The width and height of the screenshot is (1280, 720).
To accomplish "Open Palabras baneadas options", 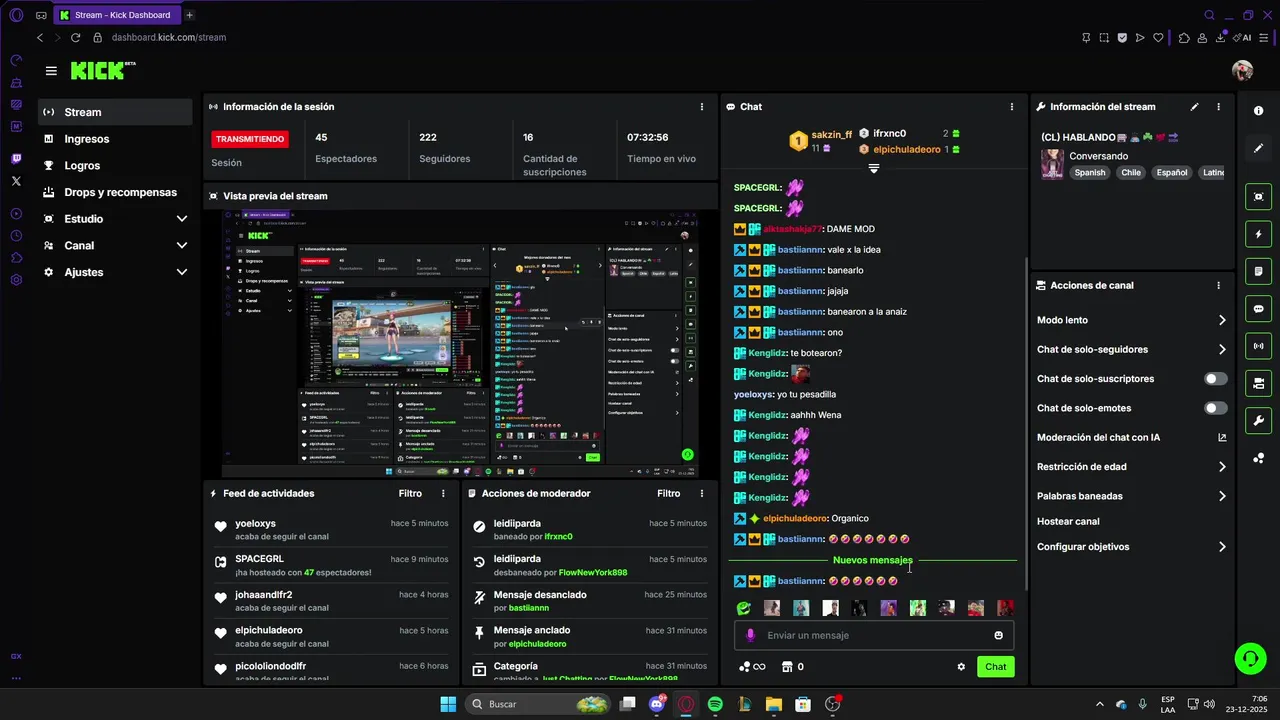I will 1132,496.
